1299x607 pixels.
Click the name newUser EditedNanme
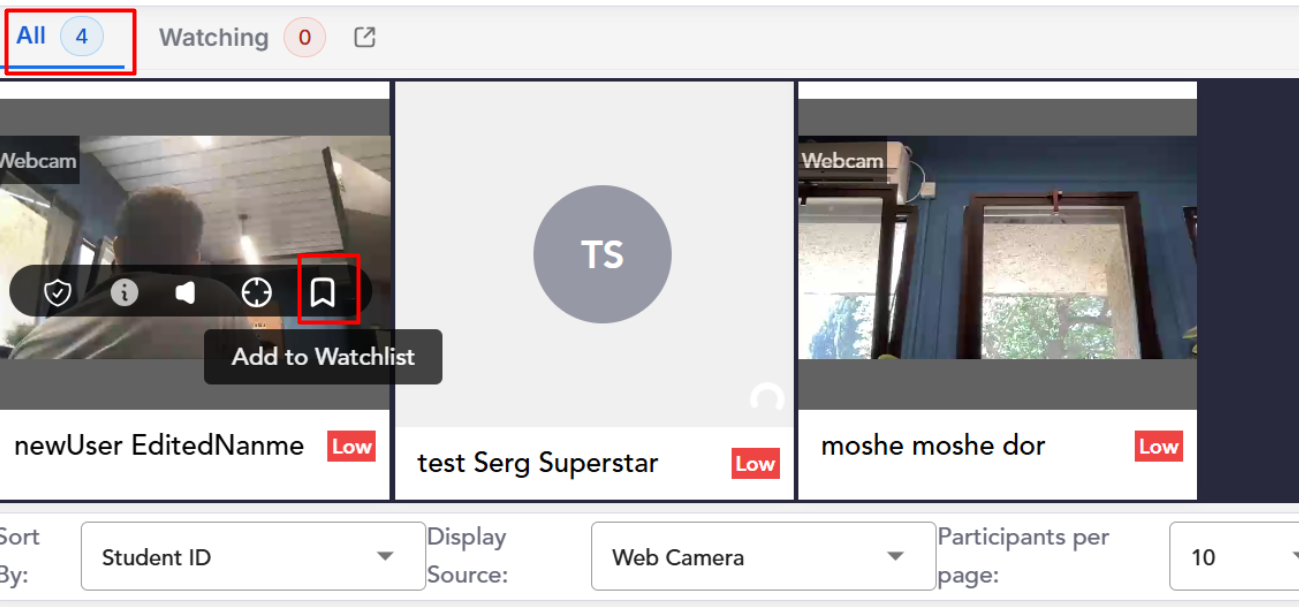pyautogui.click(x=159, y=445)
